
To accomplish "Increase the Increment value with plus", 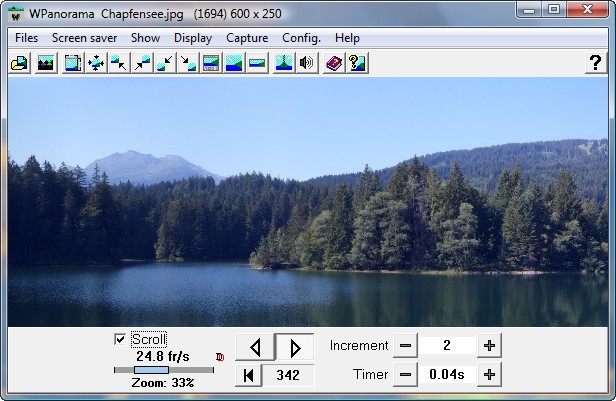I will pos(489,346).
